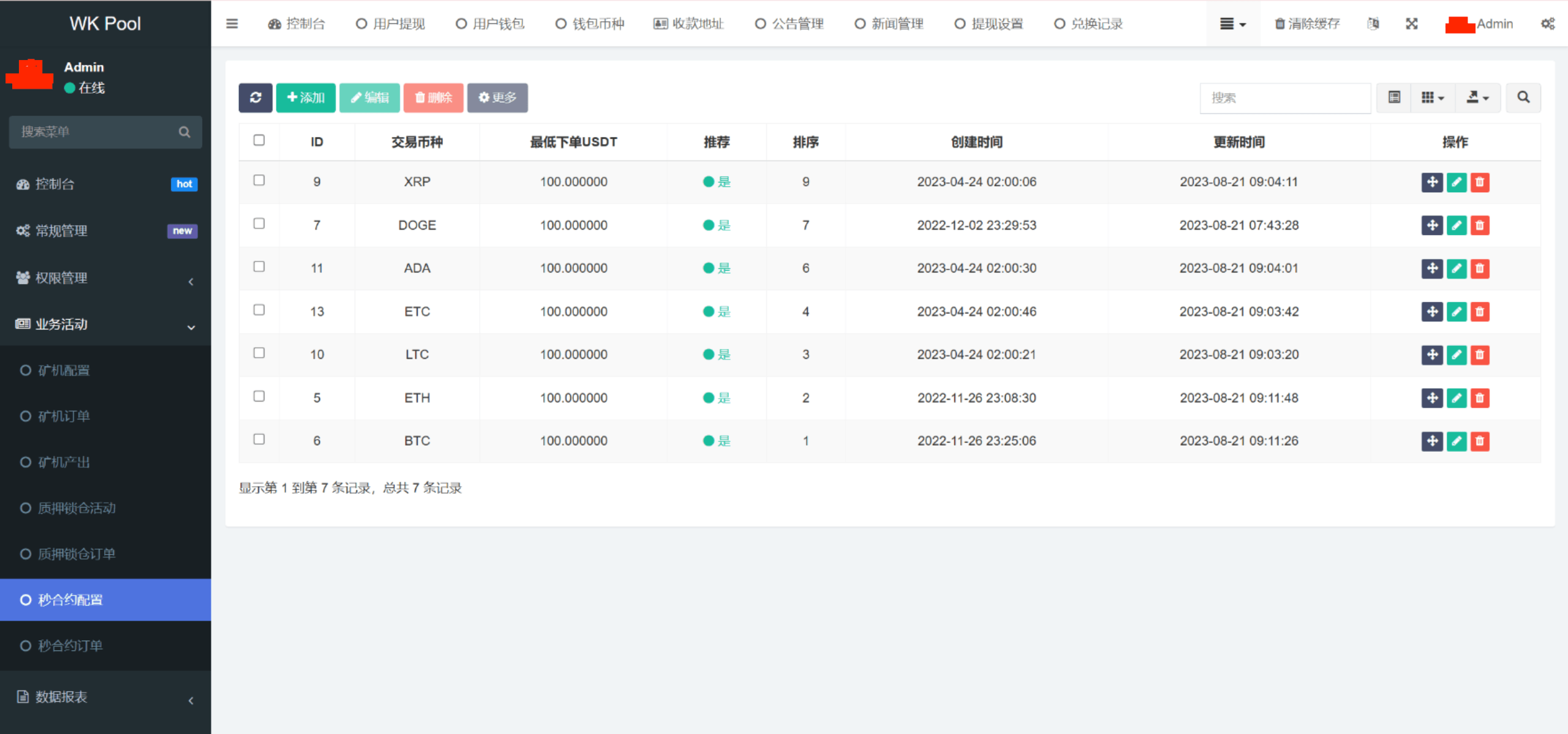Click the refresh table icon button

pos(255,97)
